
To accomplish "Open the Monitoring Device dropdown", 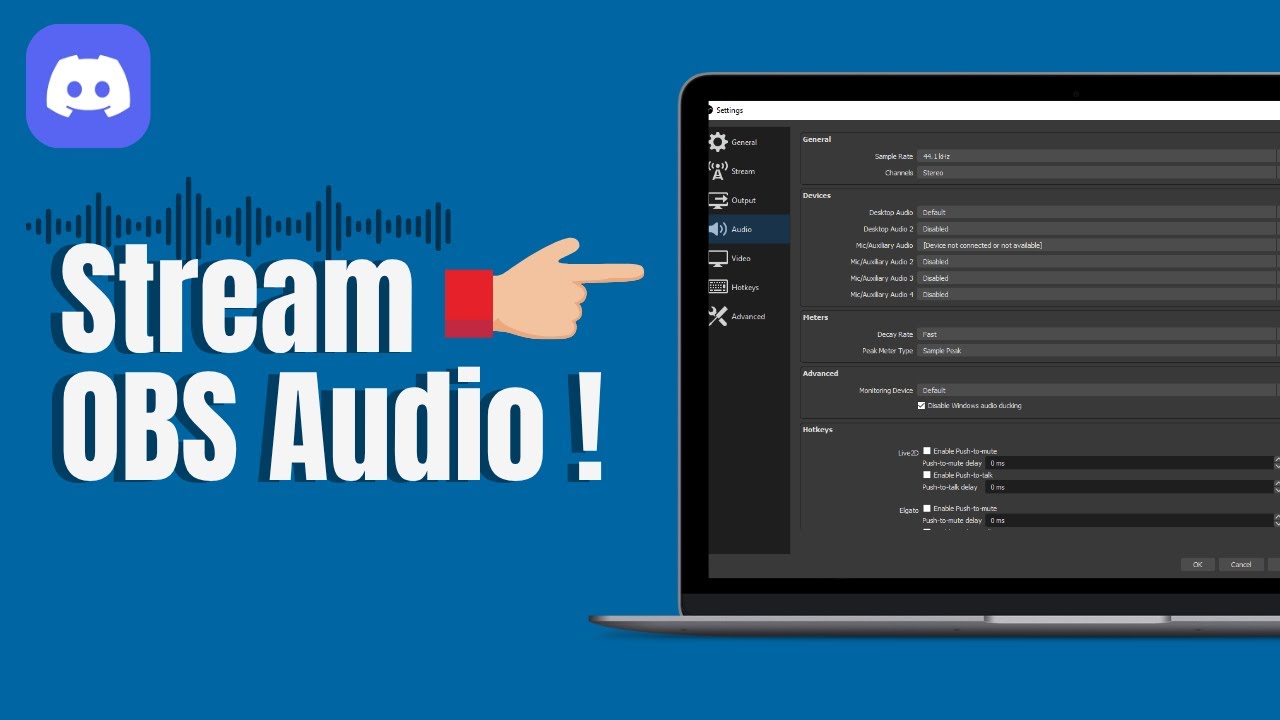I will (x=1098, y=390).
